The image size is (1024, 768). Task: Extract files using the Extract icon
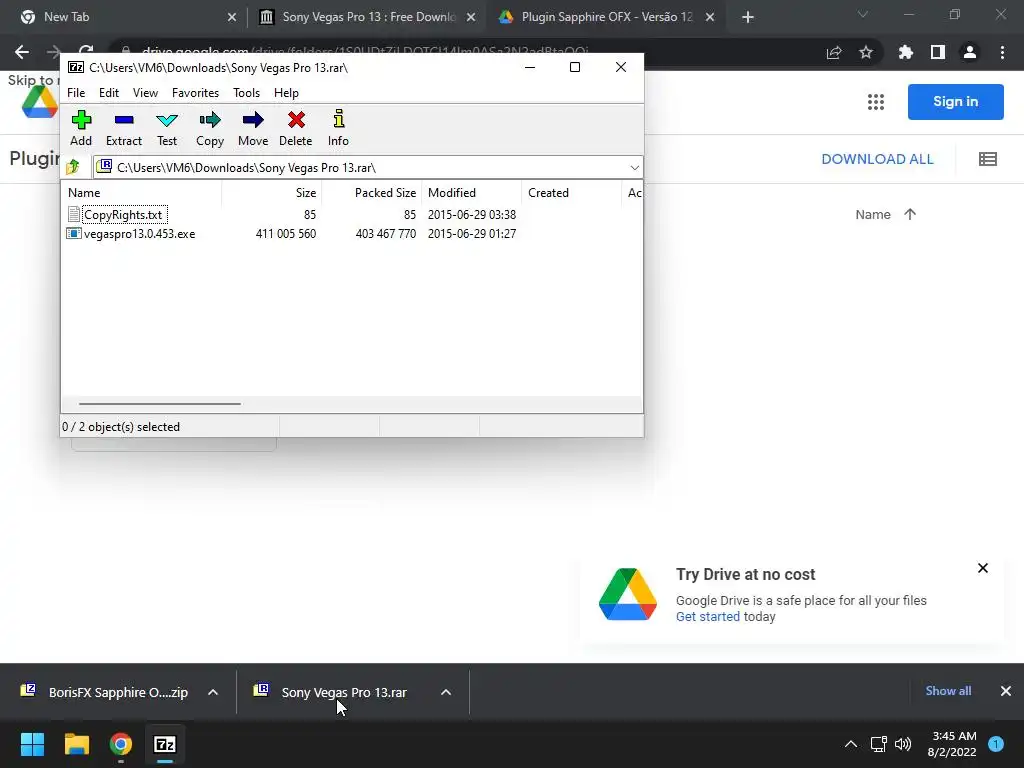click(x=123, y=128)
